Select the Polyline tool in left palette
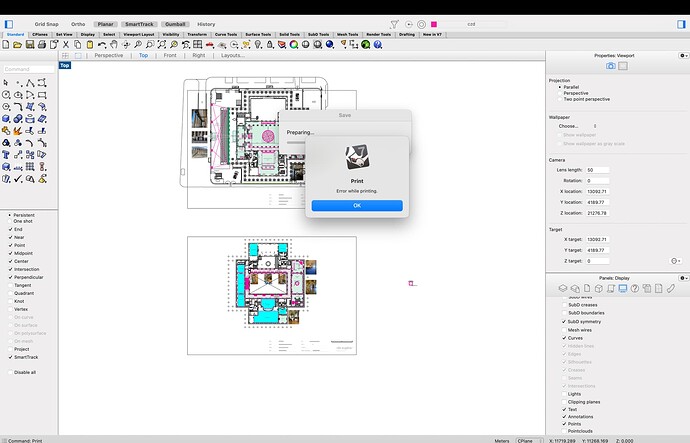 pos(30,83)
